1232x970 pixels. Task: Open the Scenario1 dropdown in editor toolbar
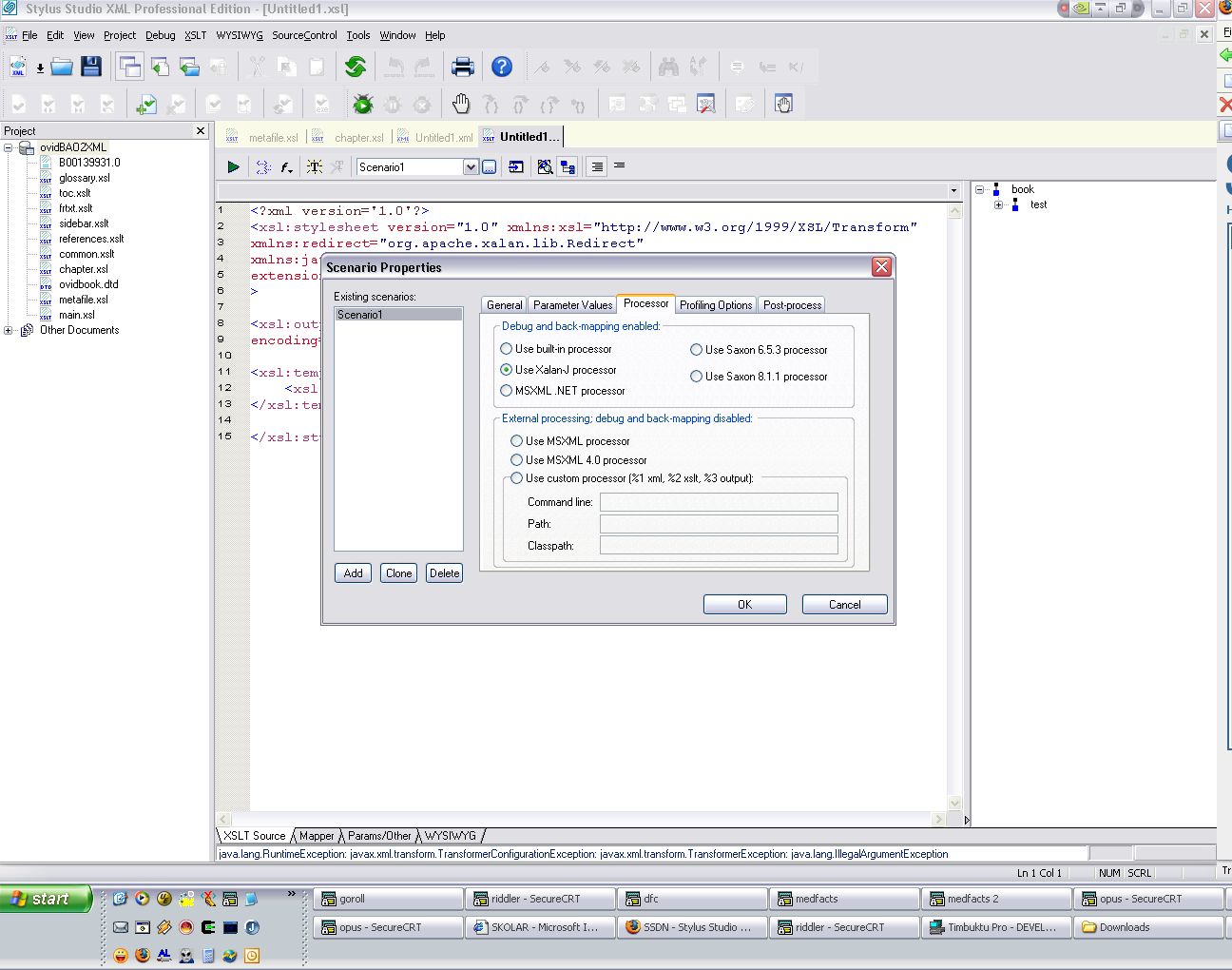470,167
